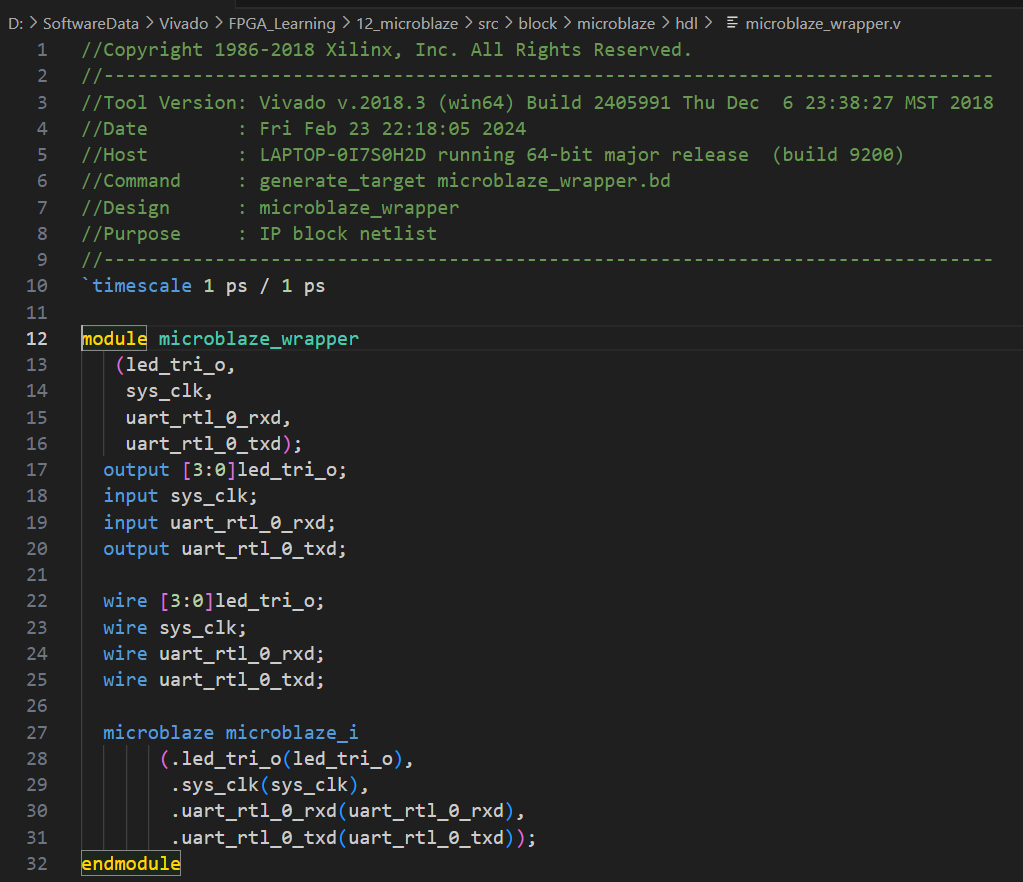
Task: Click line number 12 in the gutter
Action: click(36, 339)
